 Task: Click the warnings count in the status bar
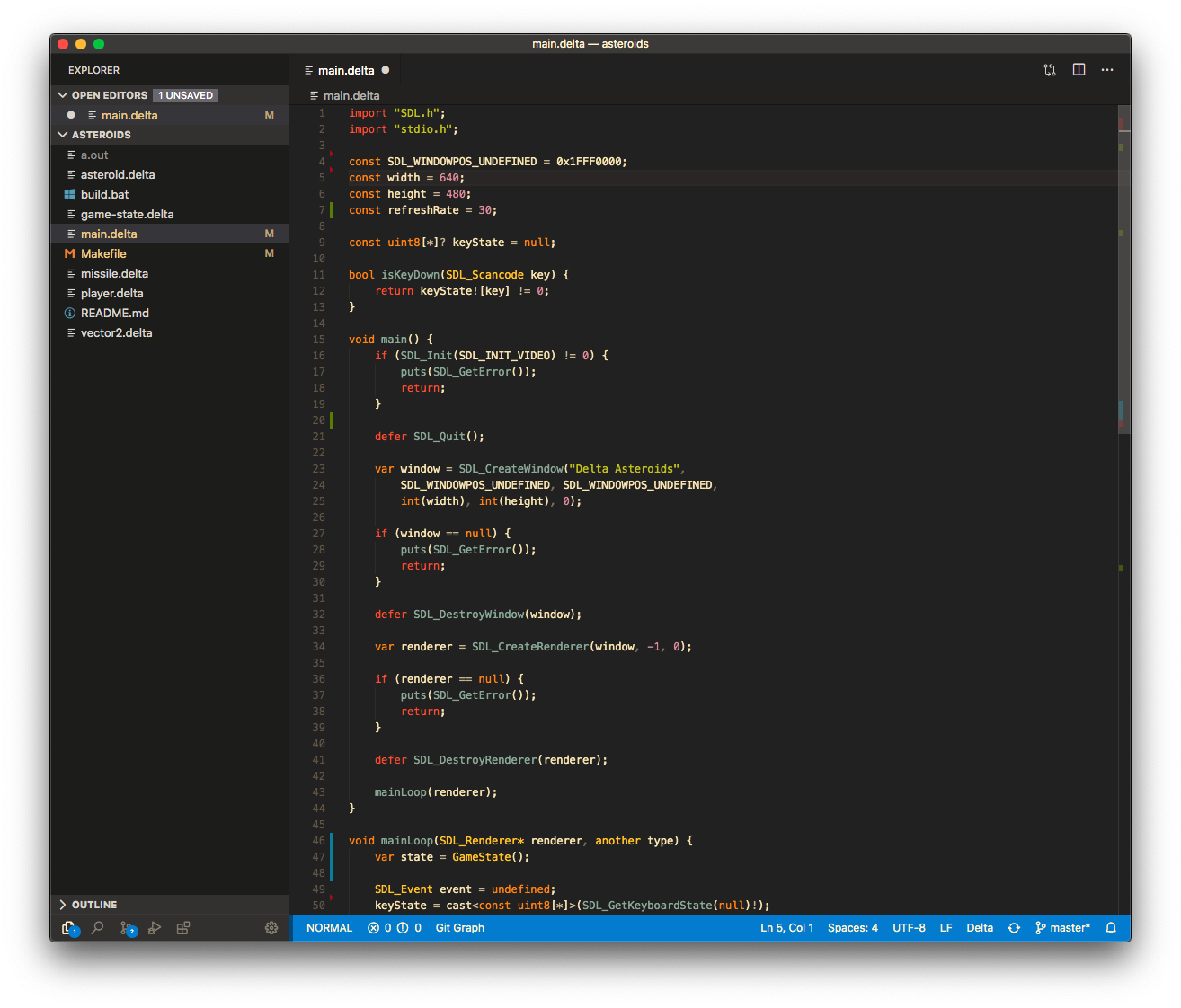tap(410, 928)
